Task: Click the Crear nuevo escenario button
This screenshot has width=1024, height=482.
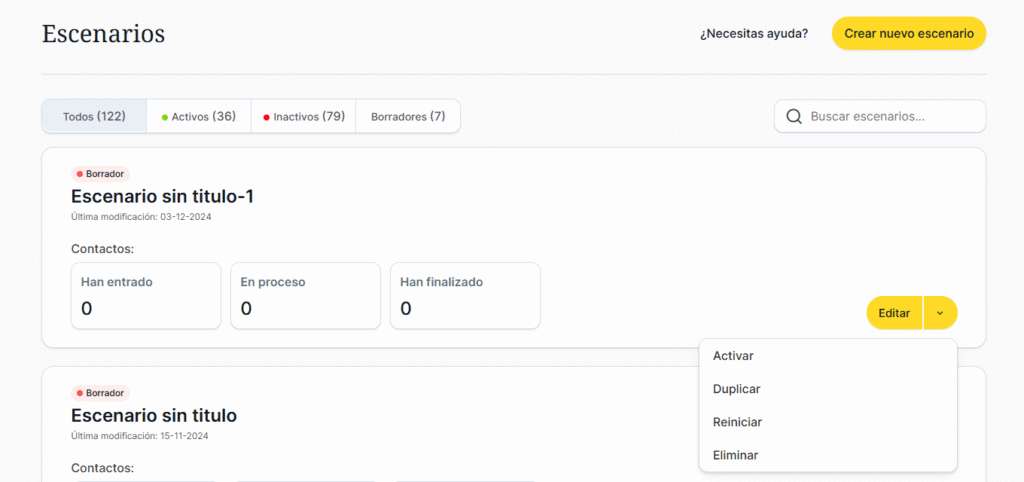Action: click(x=908, y=33)
